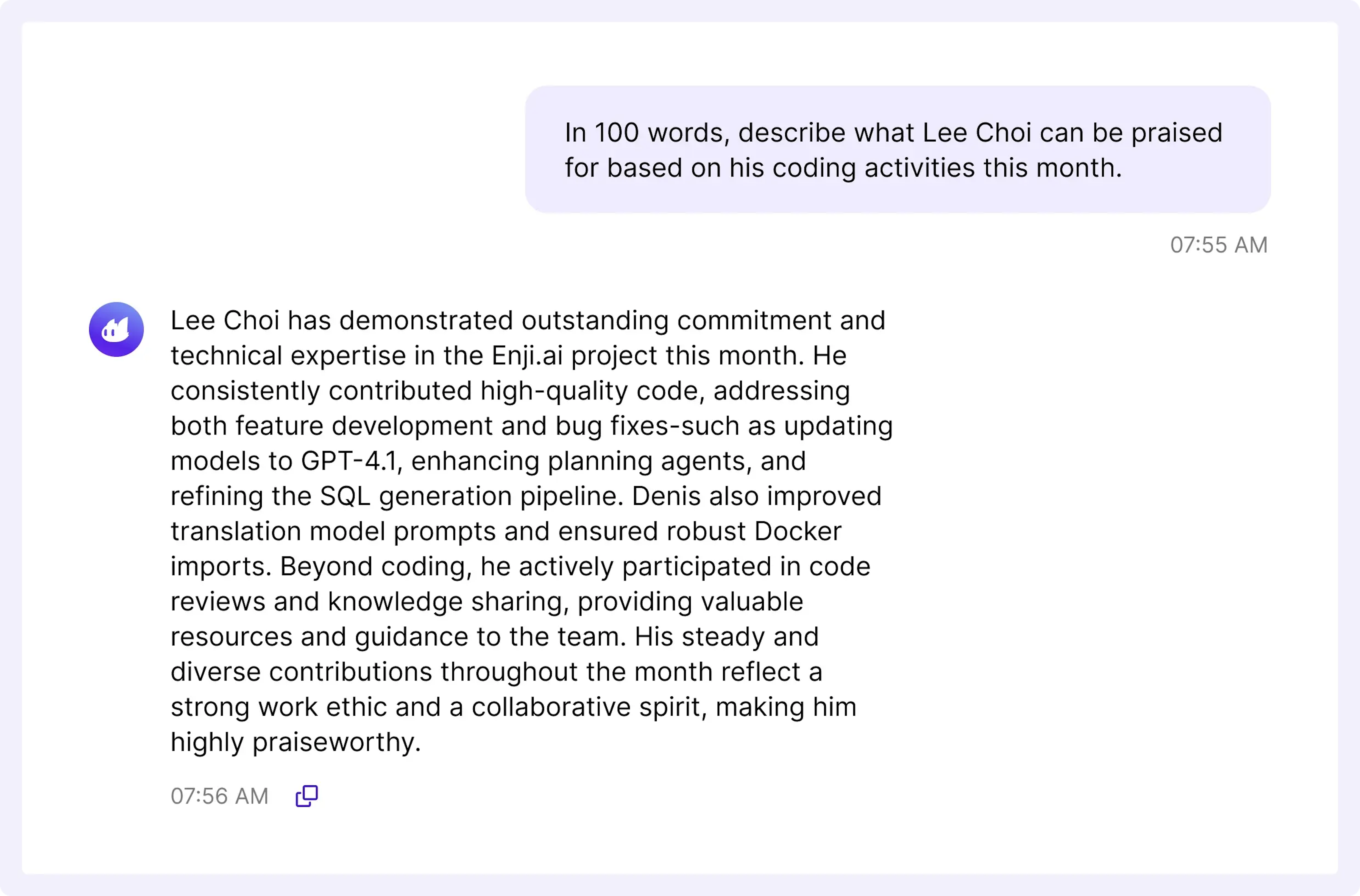Click the number "100" in the user prompt
This screenshot has width=1360, height=896.
(617, 133)
